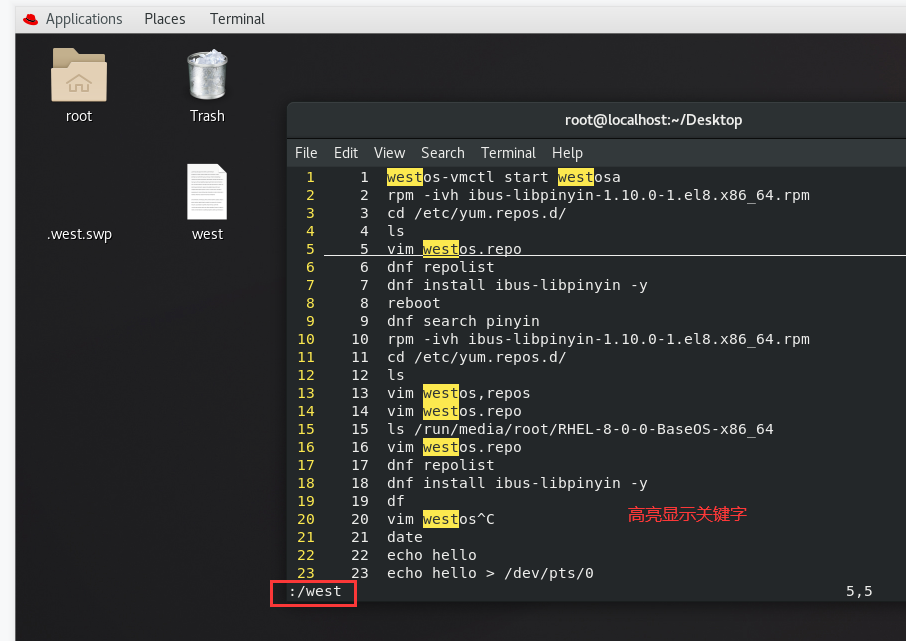Click the red annotation text reading 高亮显示关键字
Viewport: 906px width, 641px height.
tap(686, 512)
